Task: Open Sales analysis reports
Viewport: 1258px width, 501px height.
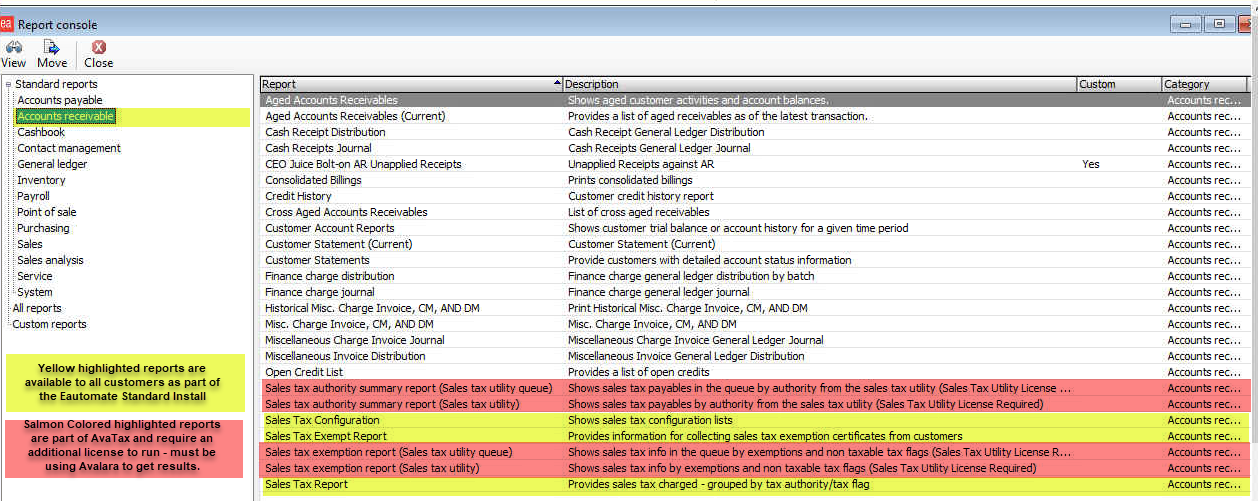Action: 50,260
